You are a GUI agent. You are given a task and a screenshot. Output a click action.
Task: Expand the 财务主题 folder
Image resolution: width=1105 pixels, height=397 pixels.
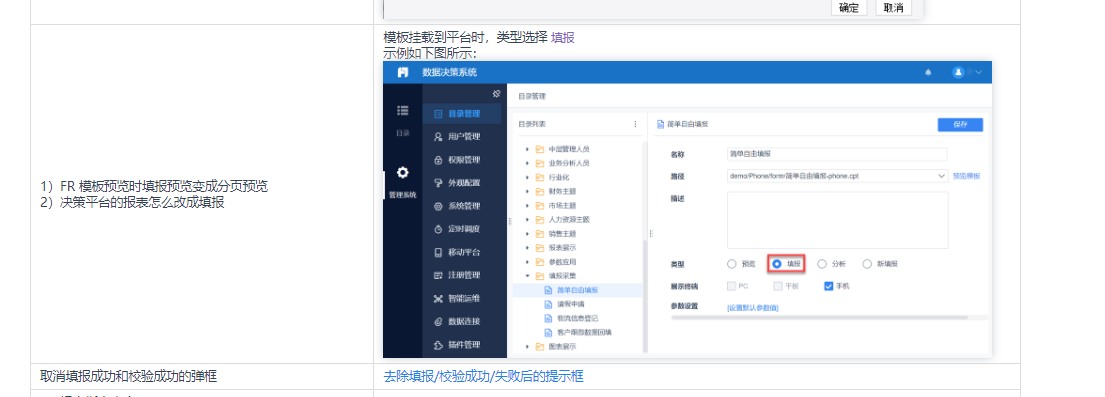click(x=527, y=191)
